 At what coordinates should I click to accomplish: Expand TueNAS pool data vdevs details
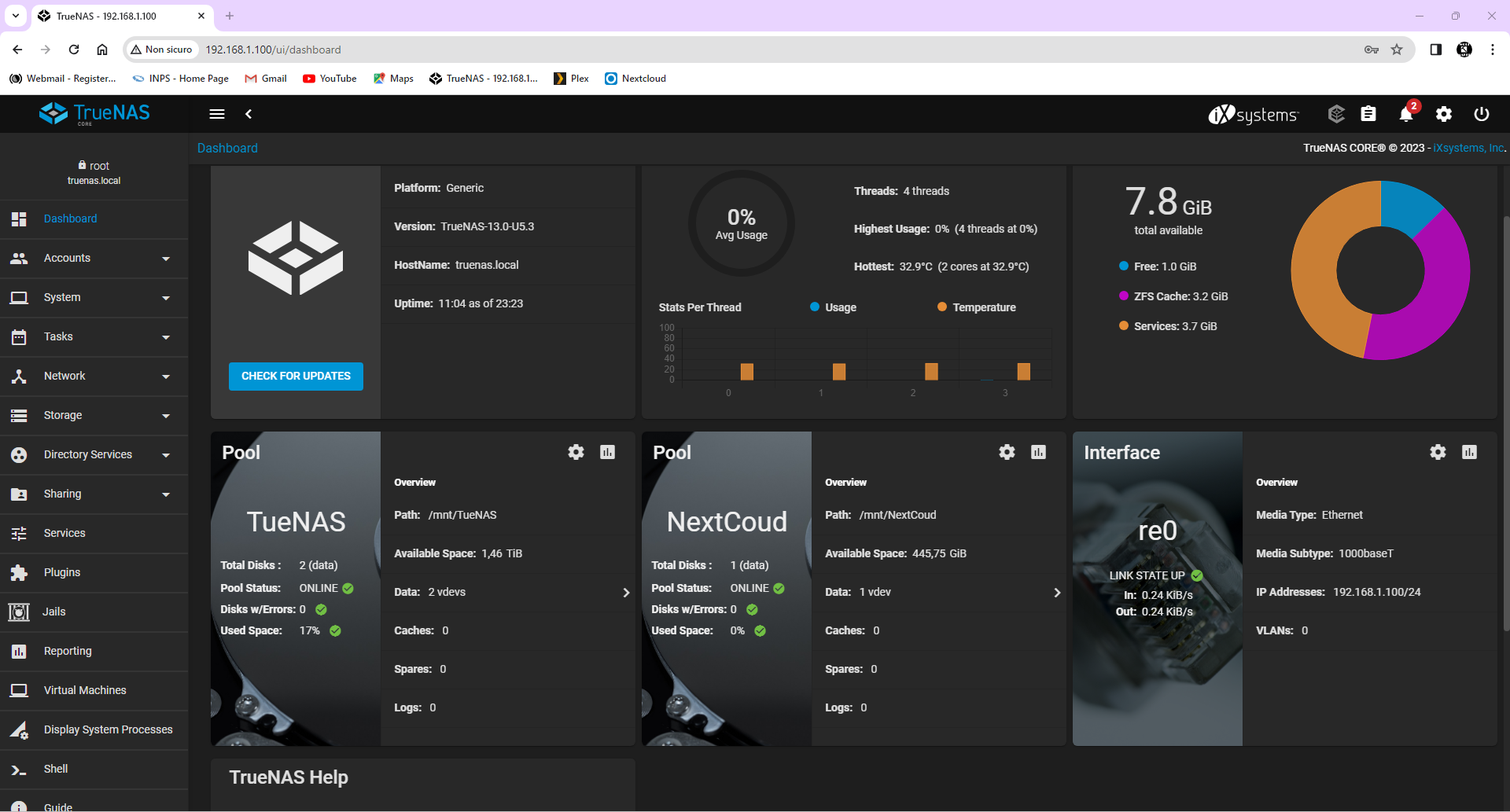(626, 593)
